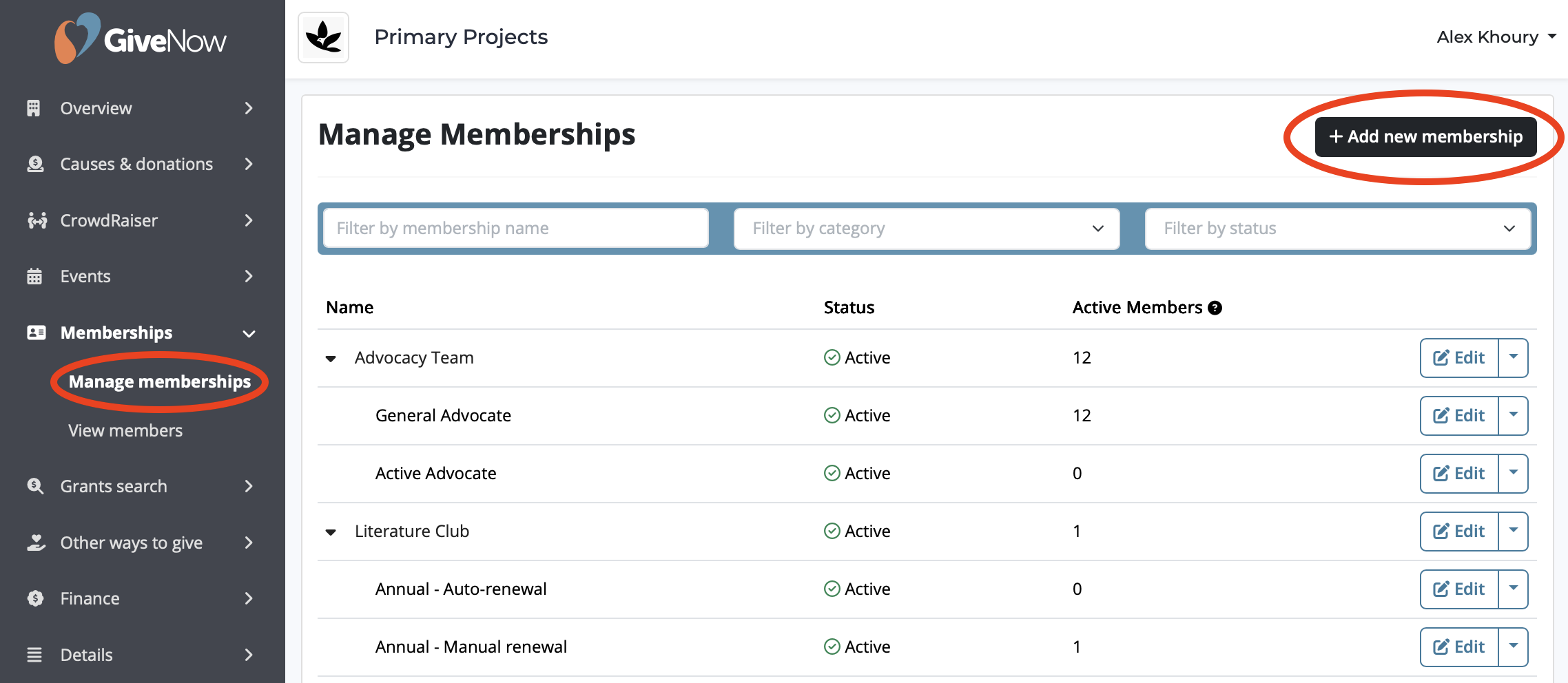Click the Active Members help question icon
1568x683 pixels.
1215,308
